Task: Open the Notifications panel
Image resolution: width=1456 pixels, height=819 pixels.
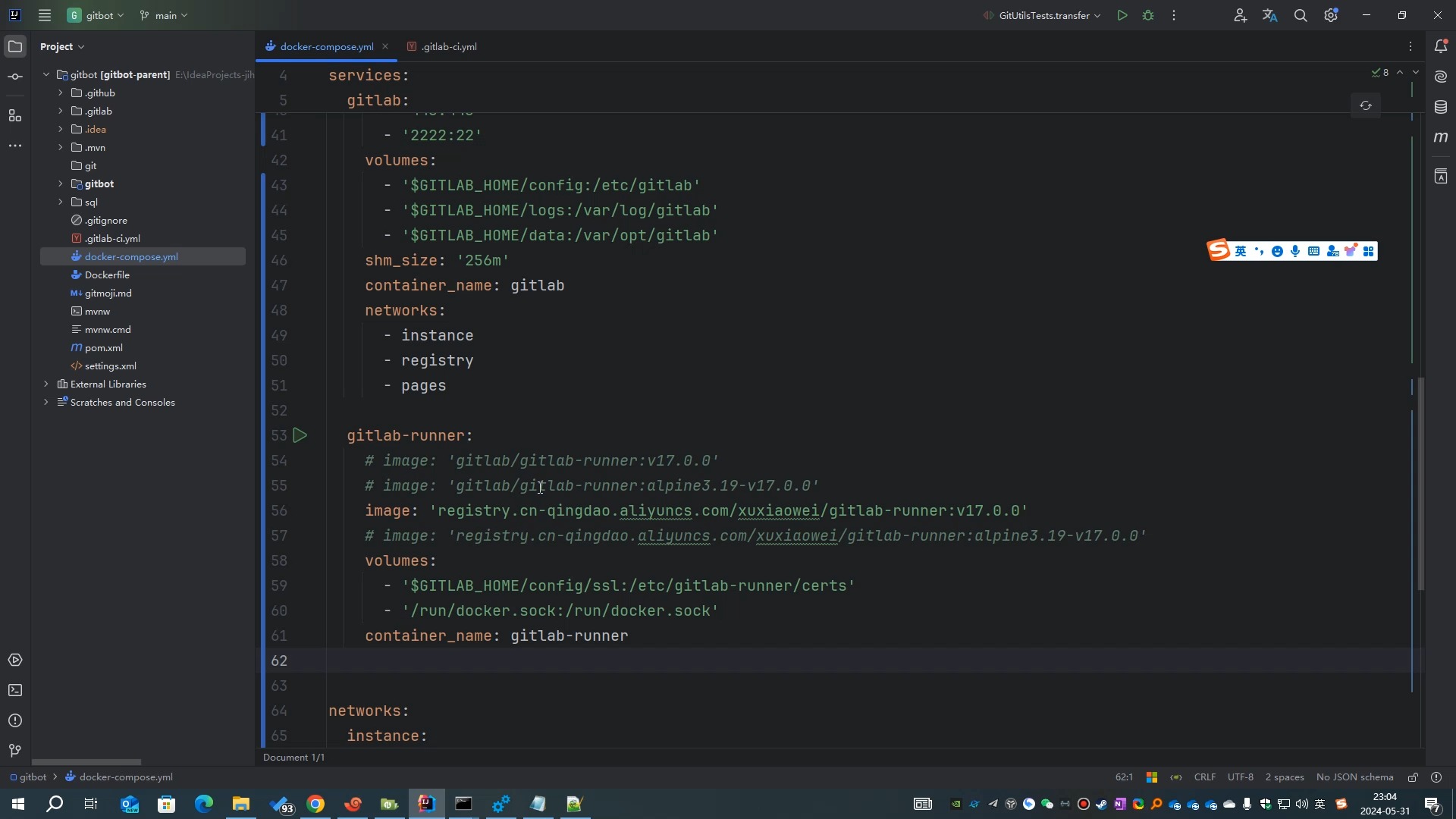Action: [1441, 46]
